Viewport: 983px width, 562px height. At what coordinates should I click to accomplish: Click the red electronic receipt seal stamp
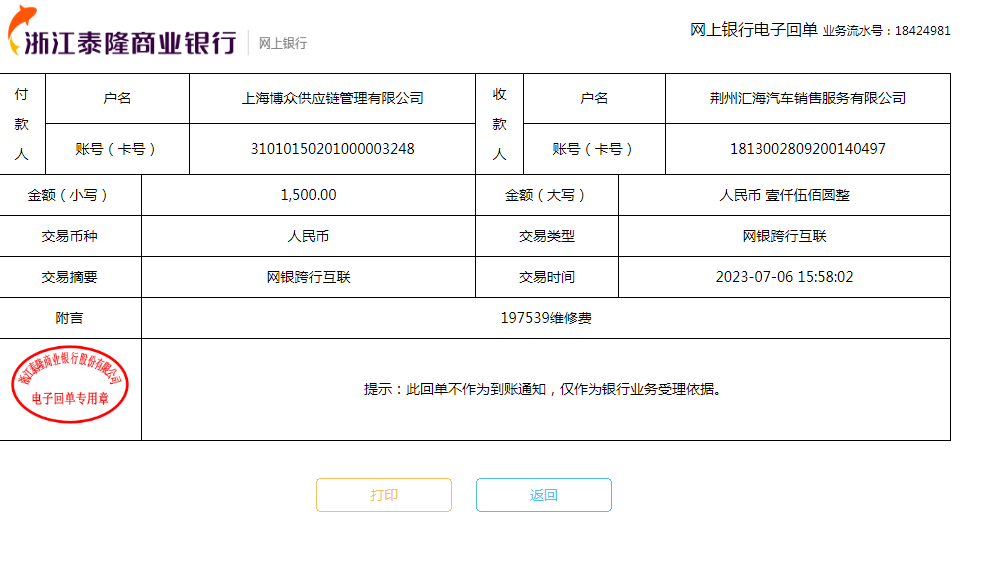click(70, 384)
